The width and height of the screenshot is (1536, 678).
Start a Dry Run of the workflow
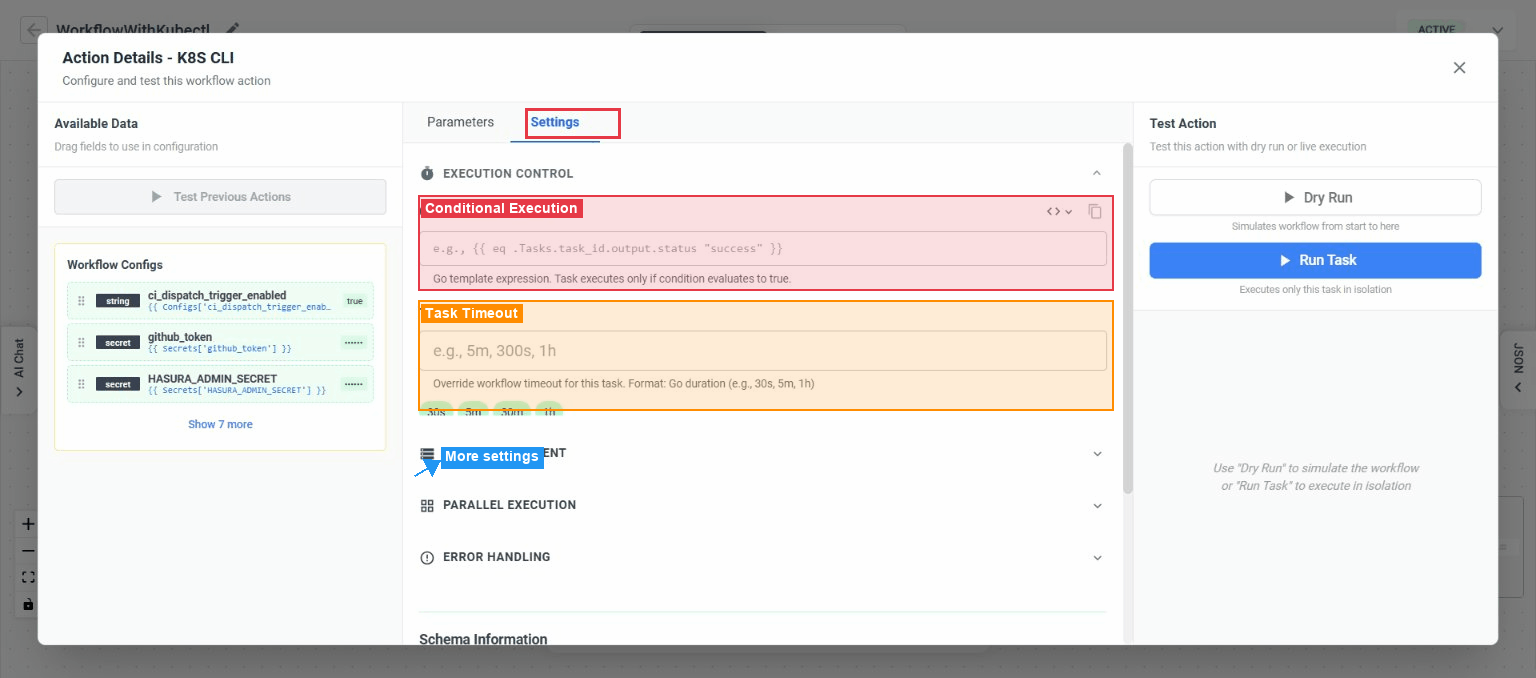point(1315,197)
